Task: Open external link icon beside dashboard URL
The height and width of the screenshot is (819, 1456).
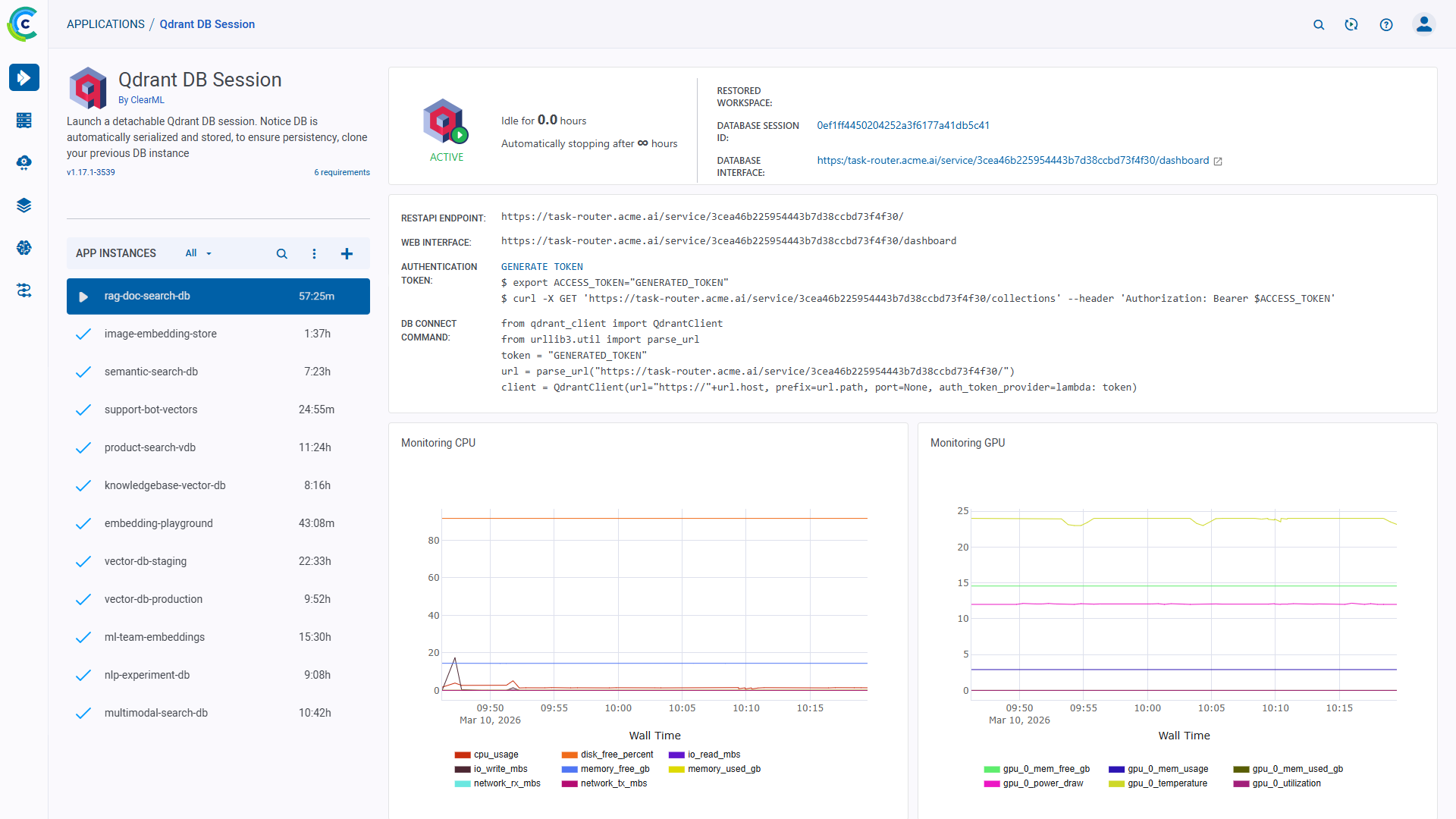Action: [x=1218, y=162]
